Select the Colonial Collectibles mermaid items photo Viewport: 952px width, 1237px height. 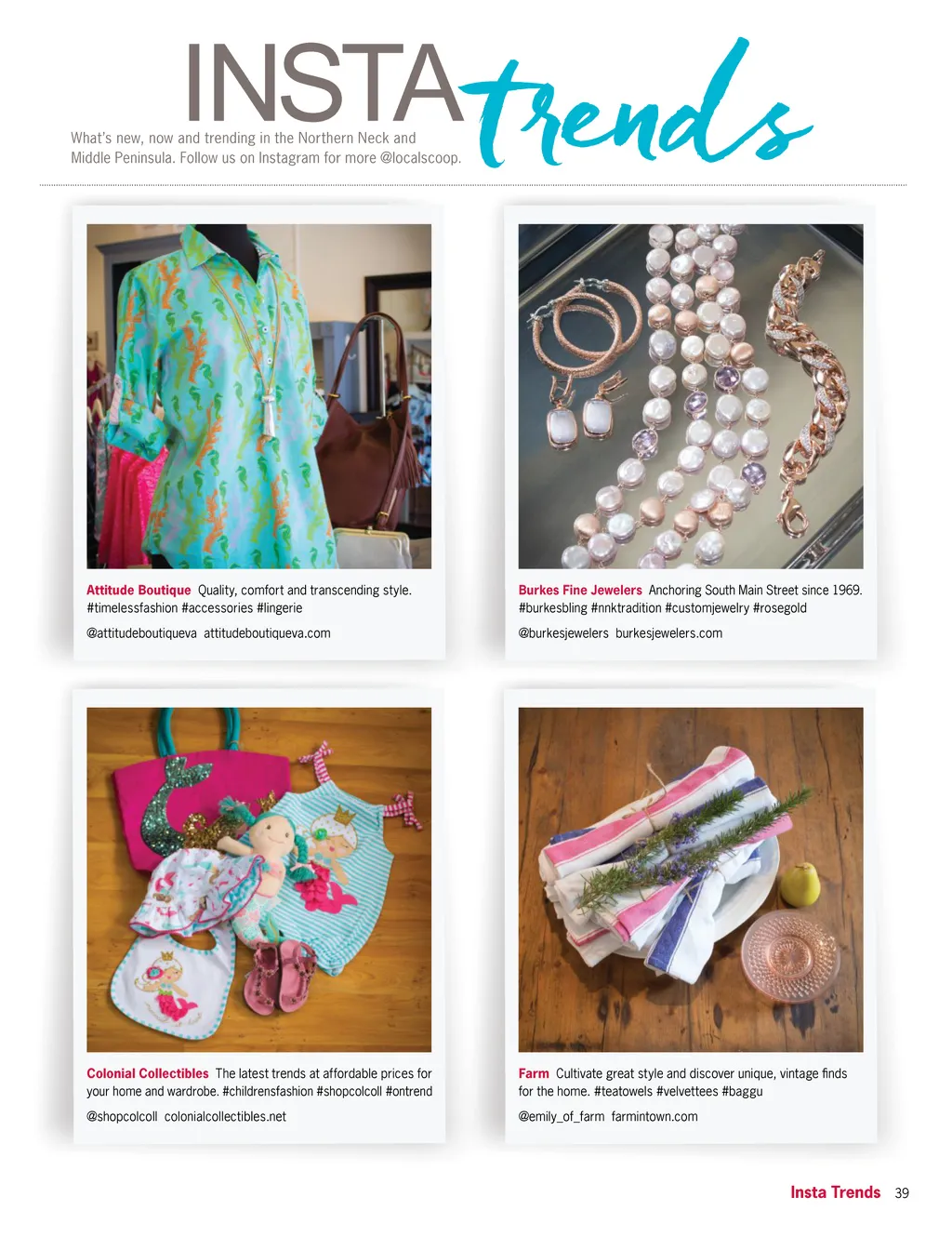click(x=258, y=880)
